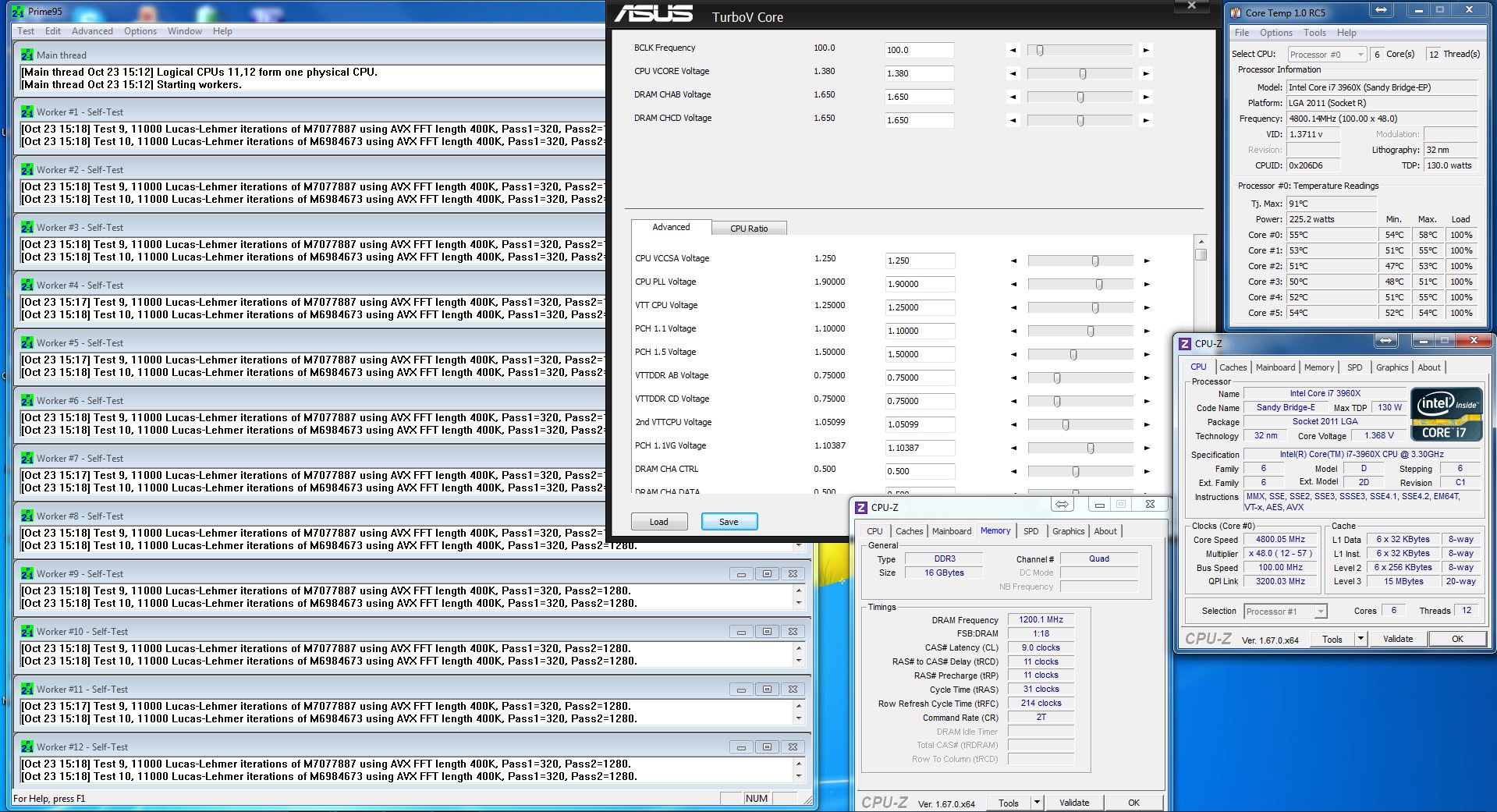Open the File menu in Core Temp

[1242, 33]
